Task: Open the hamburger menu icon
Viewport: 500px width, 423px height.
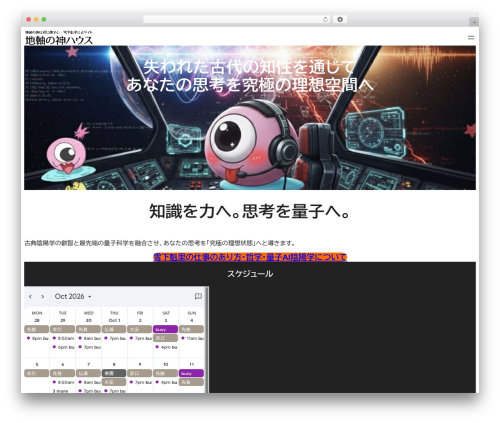Action: pos(471,38)
